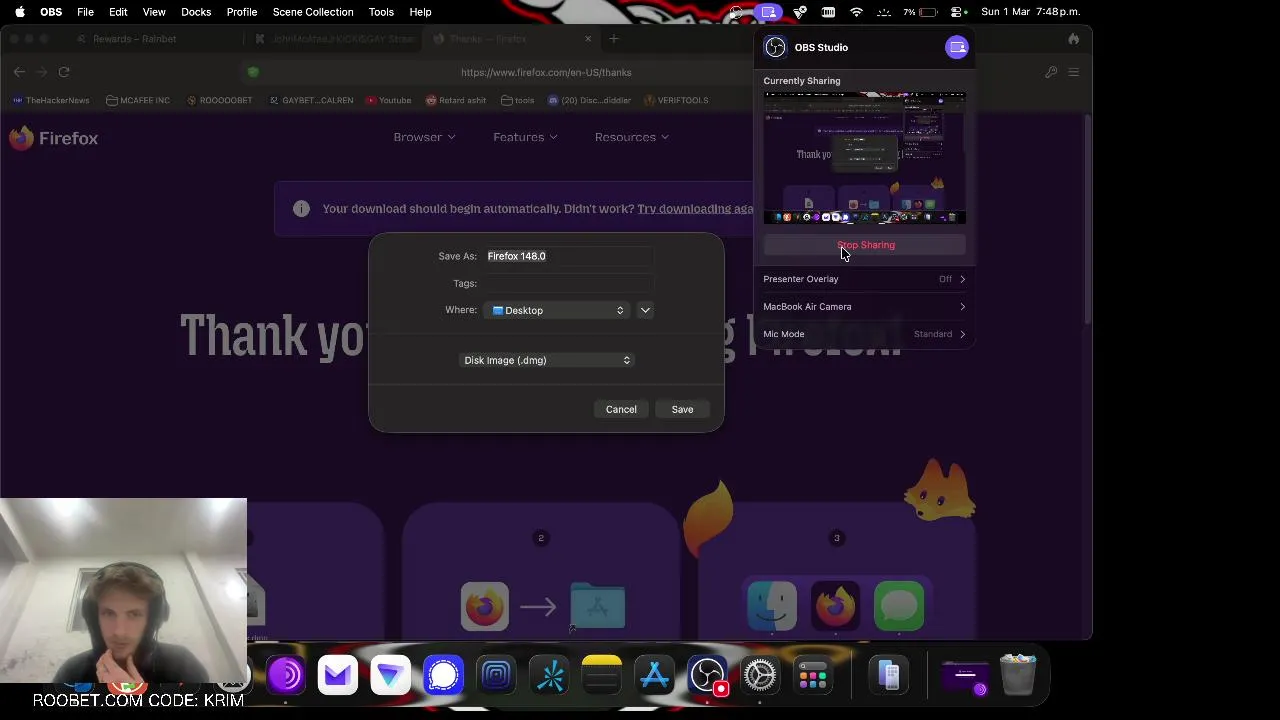Click the shared screen preview thumbnail
Viewport: 1280px width, 720px height.
tap(865, 158)
